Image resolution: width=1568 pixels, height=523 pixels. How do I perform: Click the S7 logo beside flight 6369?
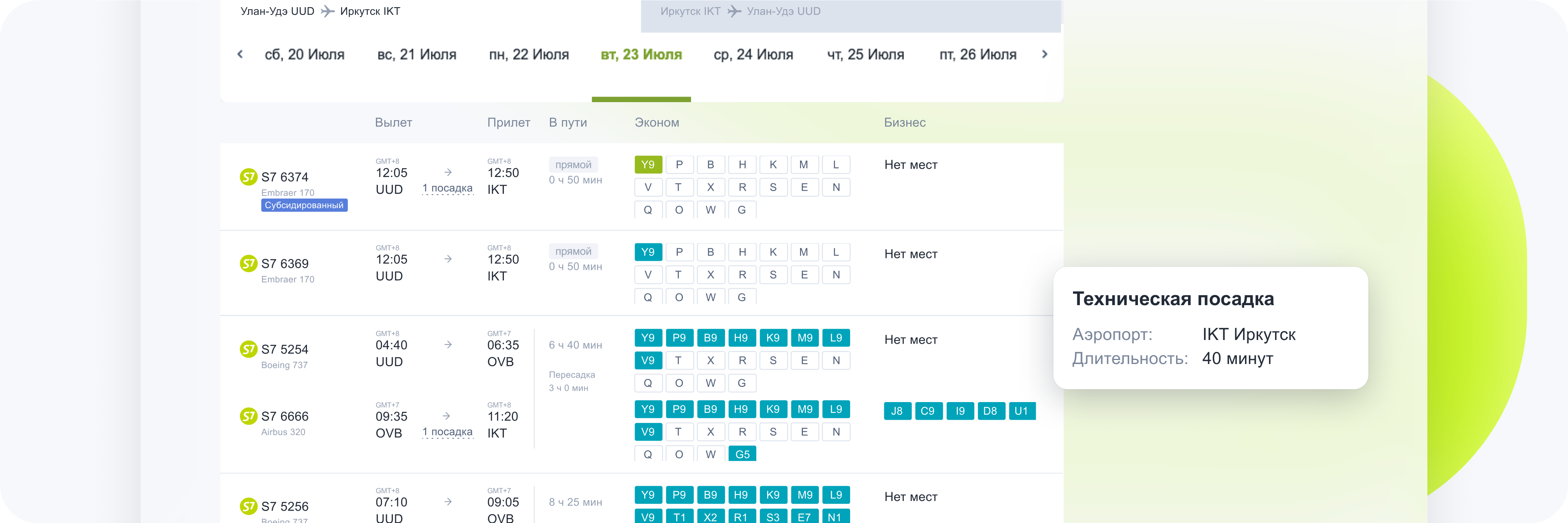coord(249,264)
